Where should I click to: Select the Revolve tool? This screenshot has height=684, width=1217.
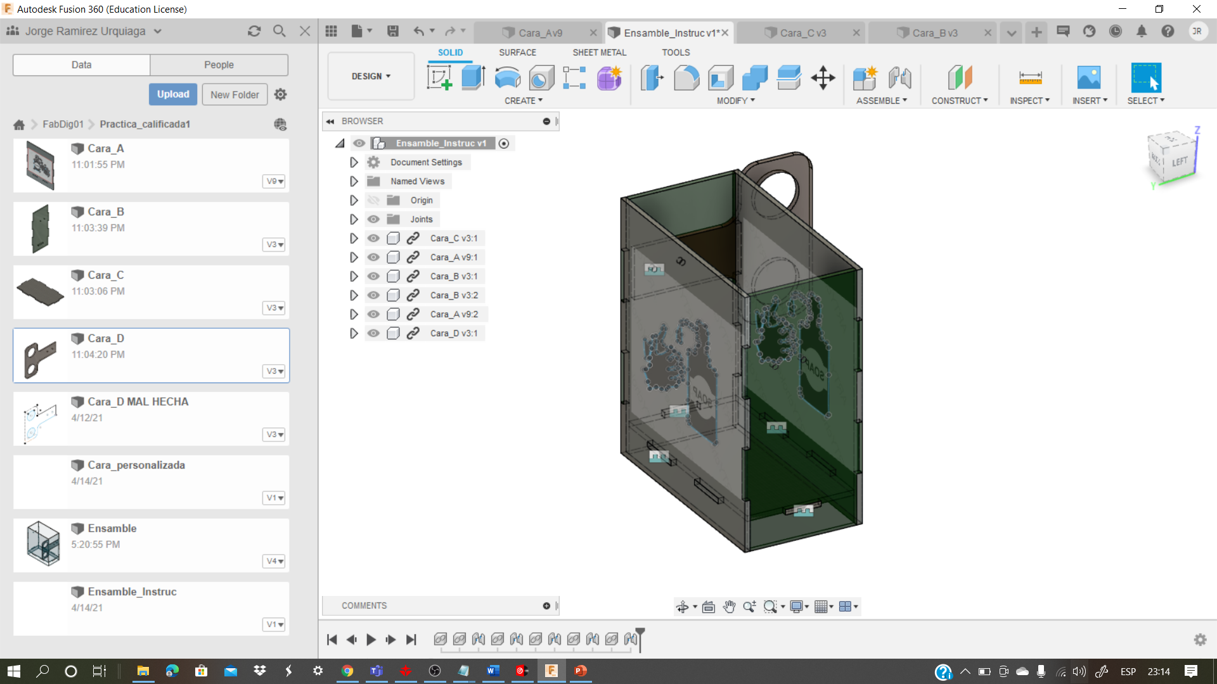[x=507, y=78]
